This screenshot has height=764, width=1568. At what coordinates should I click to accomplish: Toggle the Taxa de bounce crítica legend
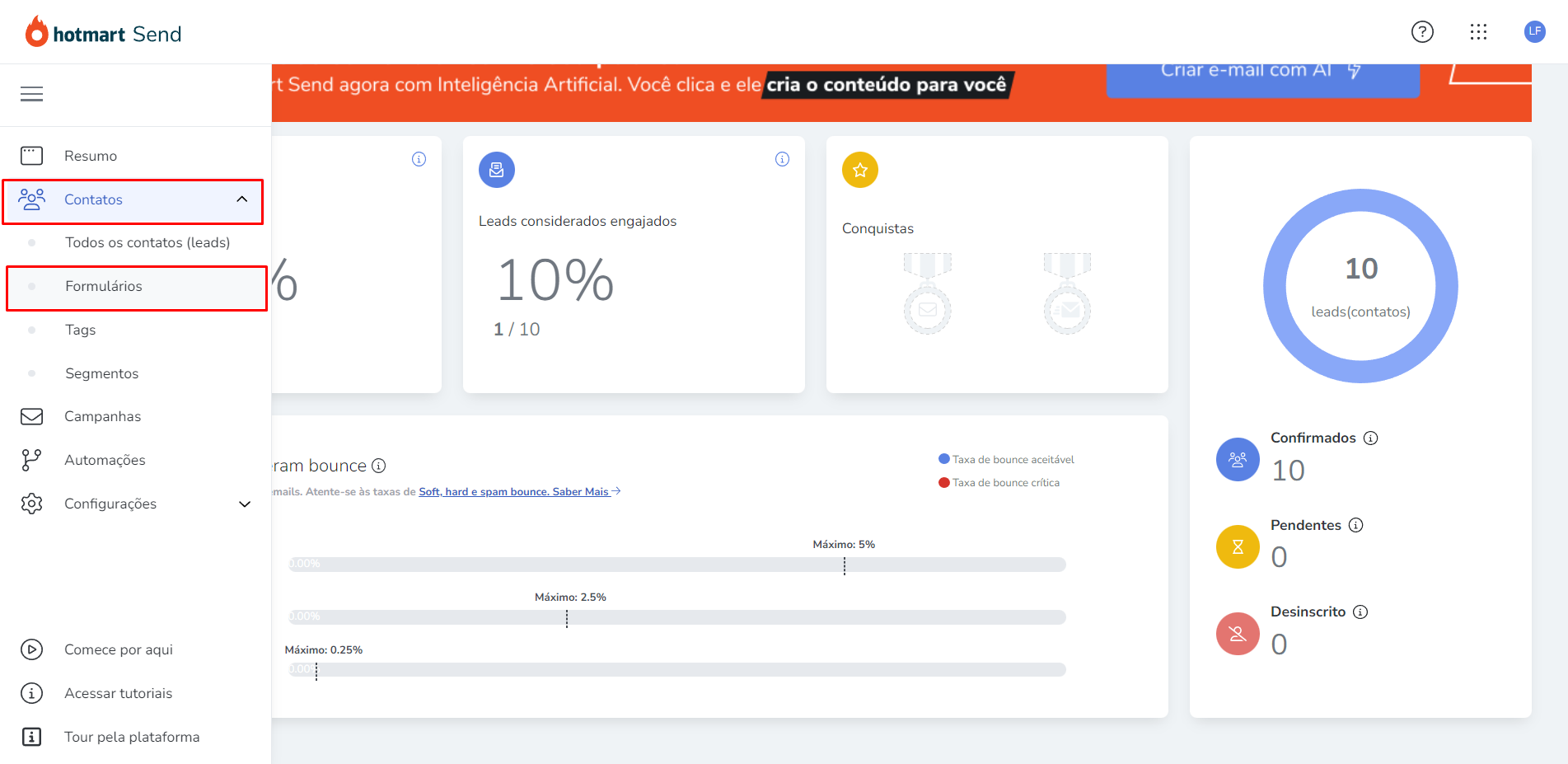pyautogui.click(x=1000, y=482)
